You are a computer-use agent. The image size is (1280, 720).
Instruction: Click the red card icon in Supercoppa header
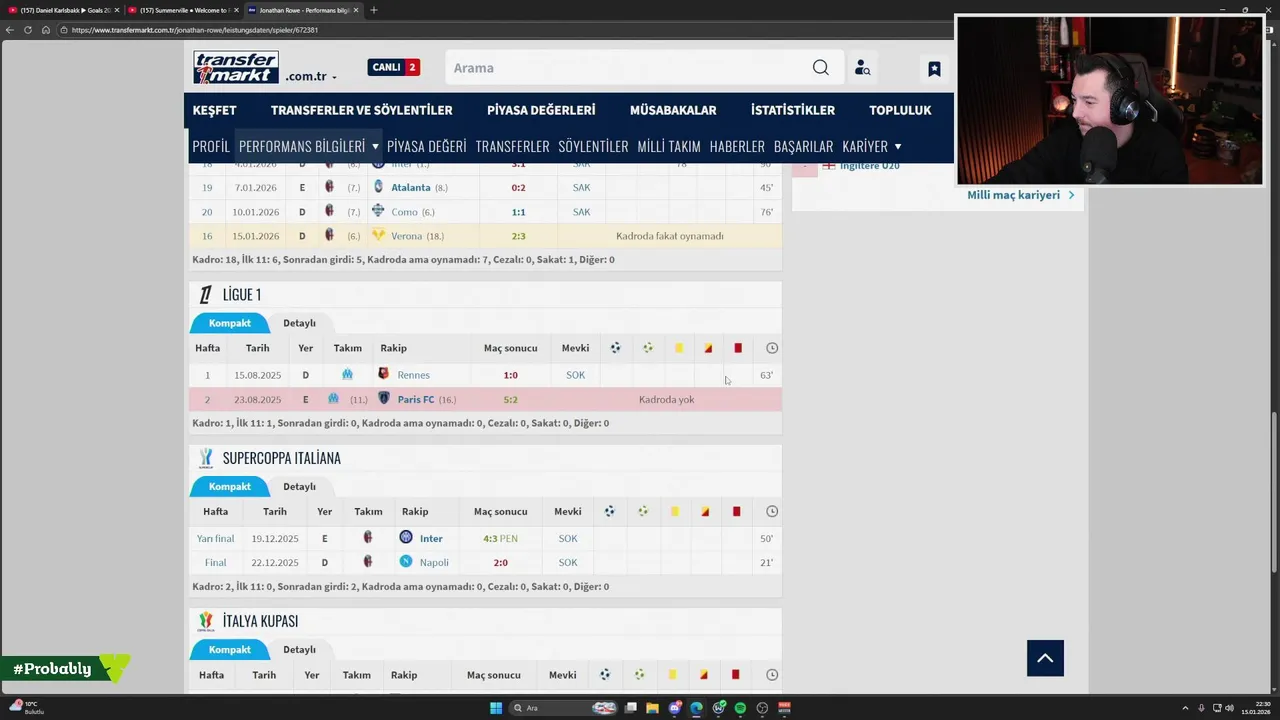click(x=736, y=511)
